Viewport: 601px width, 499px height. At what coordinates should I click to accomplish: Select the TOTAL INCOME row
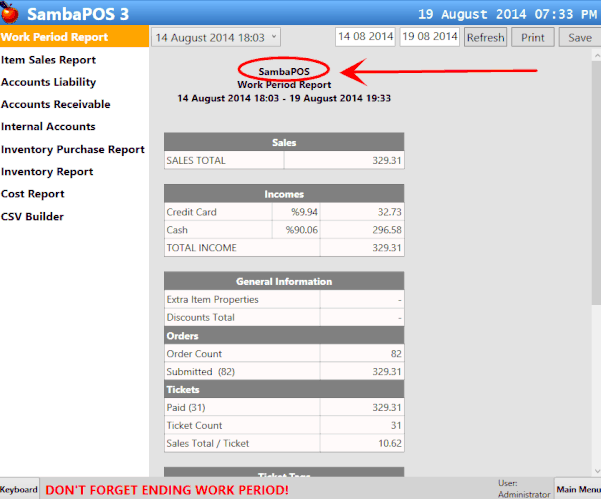coord(284,248)
